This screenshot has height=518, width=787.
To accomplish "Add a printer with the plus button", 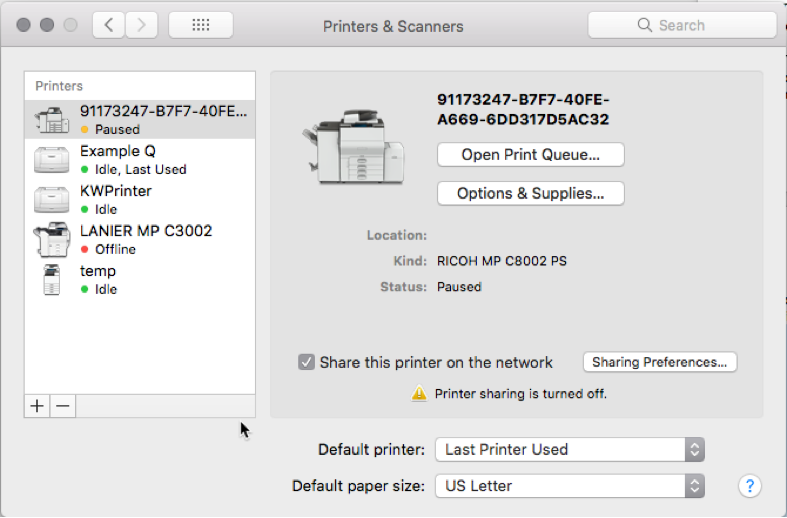I will point(37,406).
